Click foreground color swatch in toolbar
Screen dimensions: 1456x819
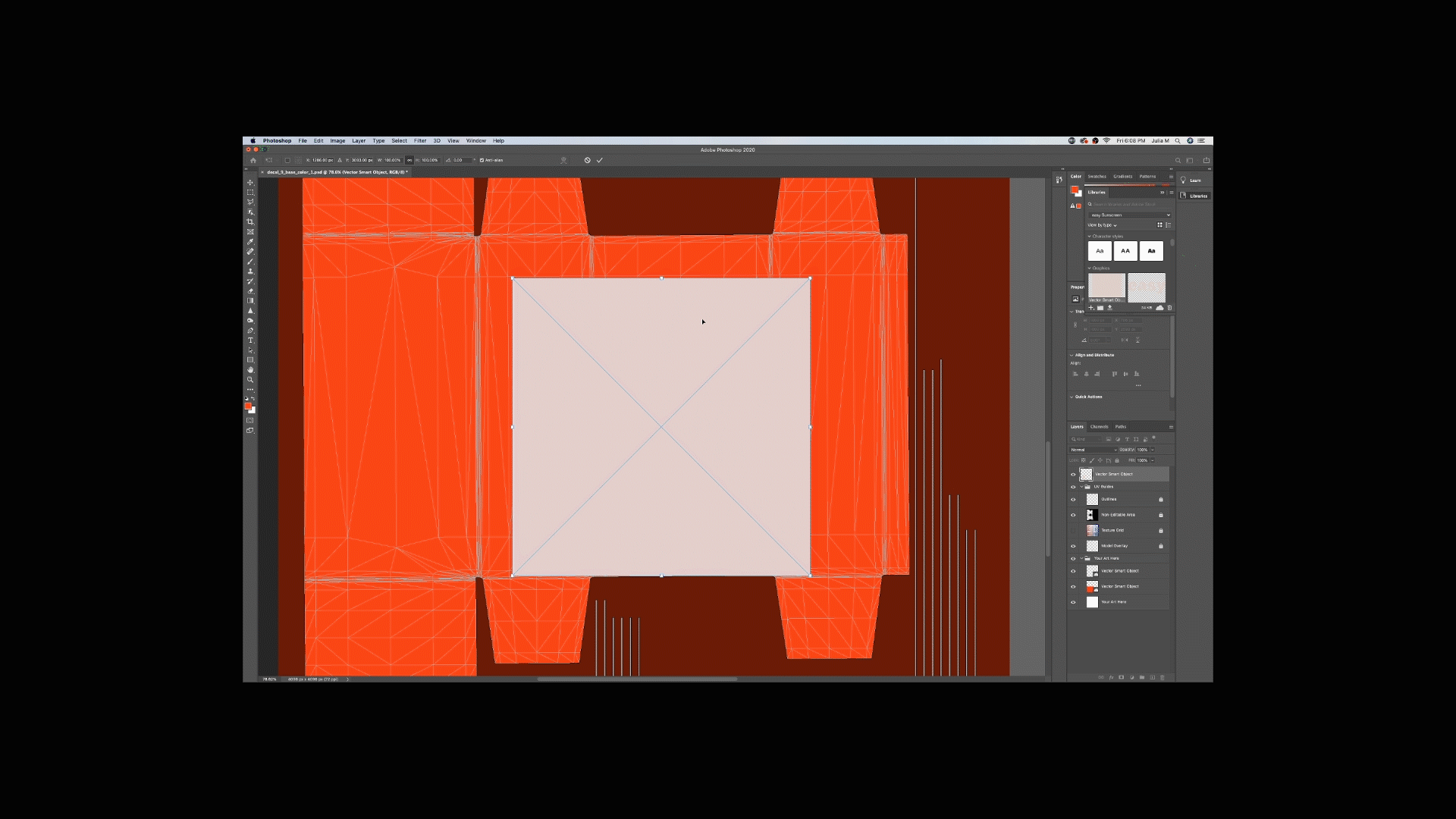(248, 406)
